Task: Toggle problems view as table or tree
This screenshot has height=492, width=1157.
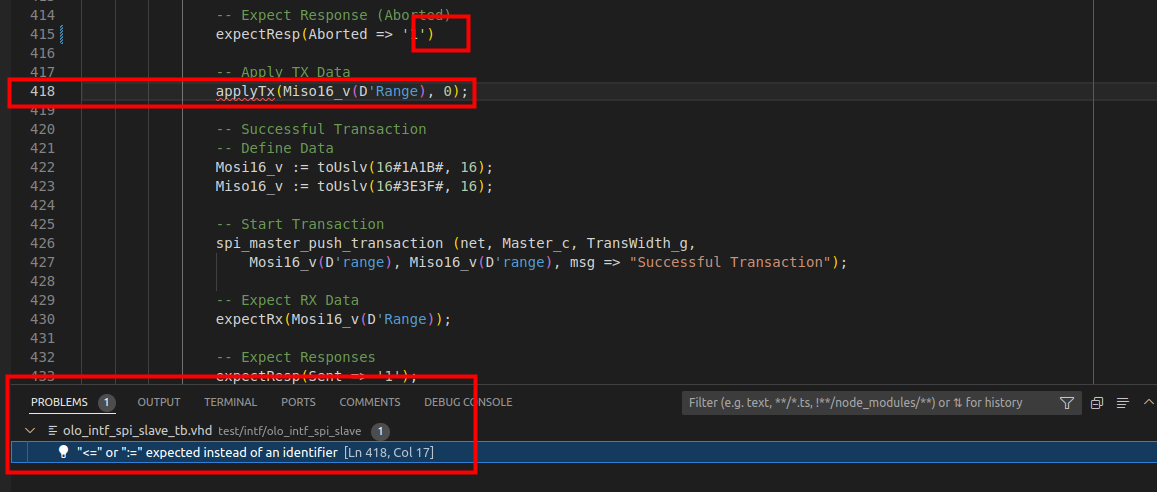Action: [x=1122, y=403]
